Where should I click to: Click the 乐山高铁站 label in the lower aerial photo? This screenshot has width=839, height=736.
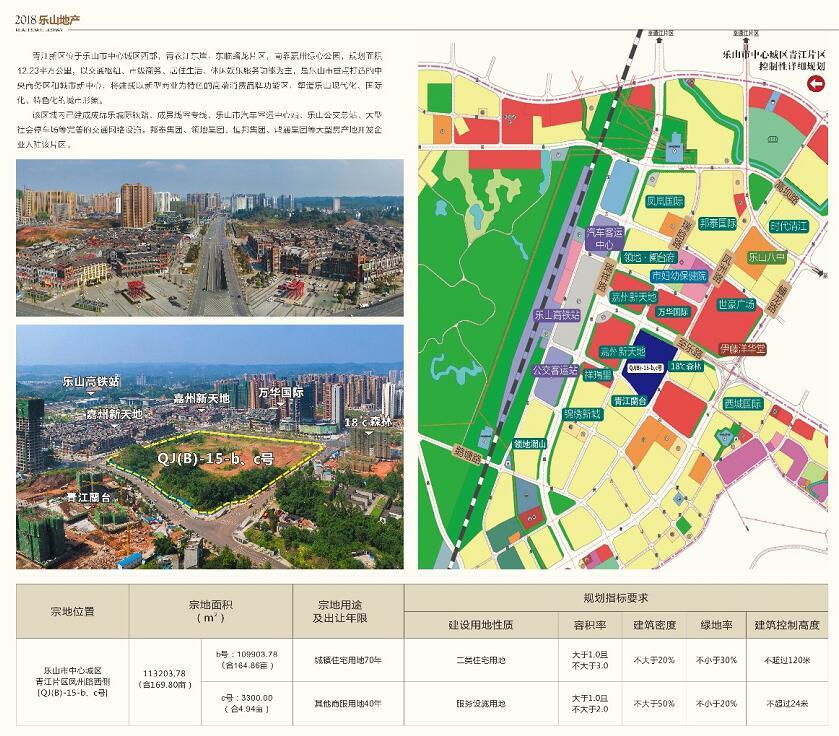91,381
